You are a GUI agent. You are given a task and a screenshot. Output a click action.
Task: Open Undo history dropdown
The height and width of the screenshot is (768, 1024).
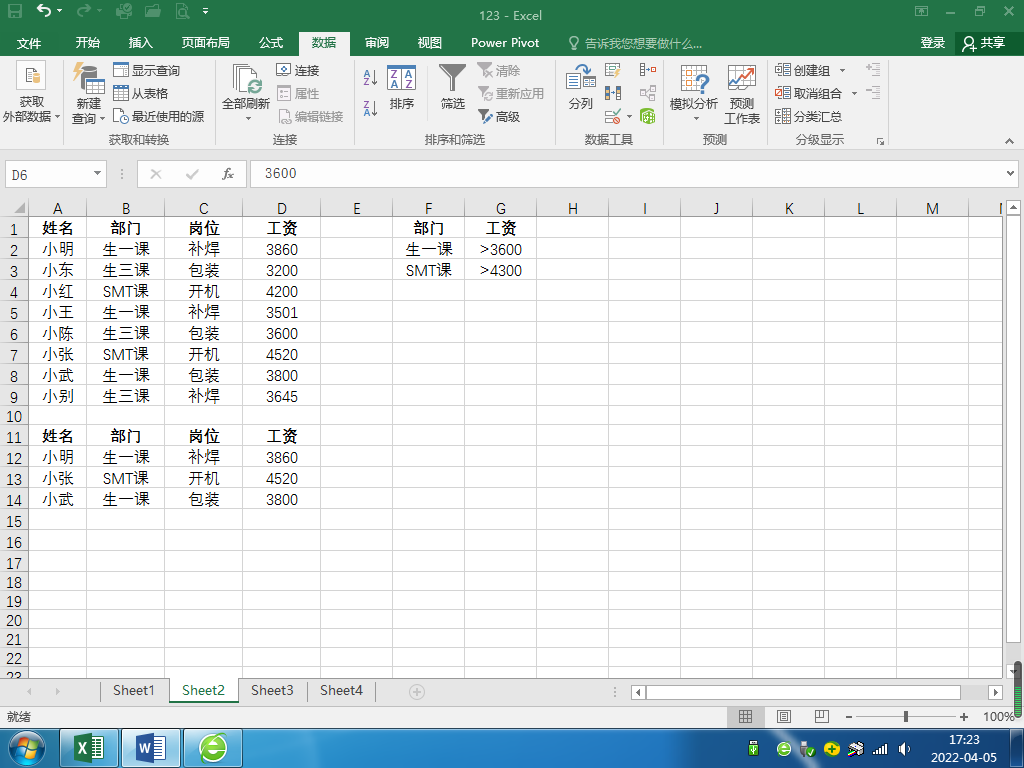[59, 11]
